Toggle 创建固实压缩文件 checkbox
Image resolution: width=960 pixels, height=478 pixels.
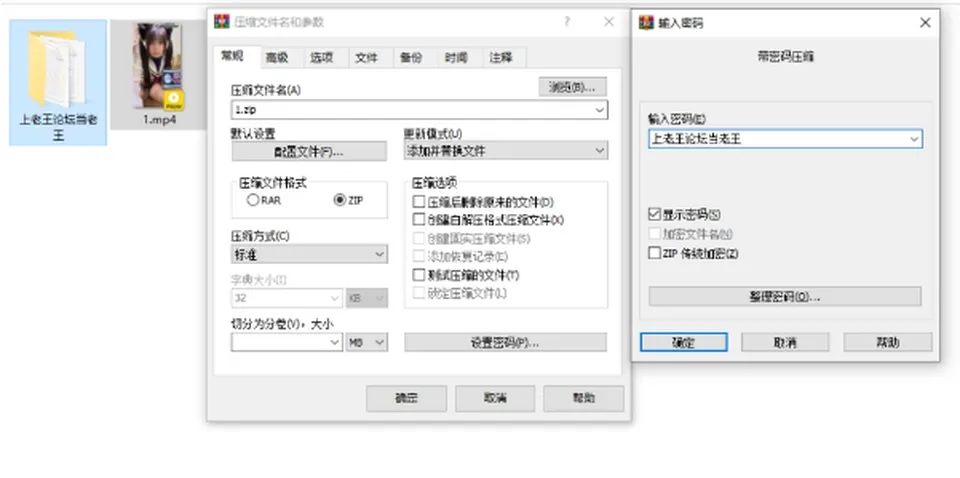419,239
